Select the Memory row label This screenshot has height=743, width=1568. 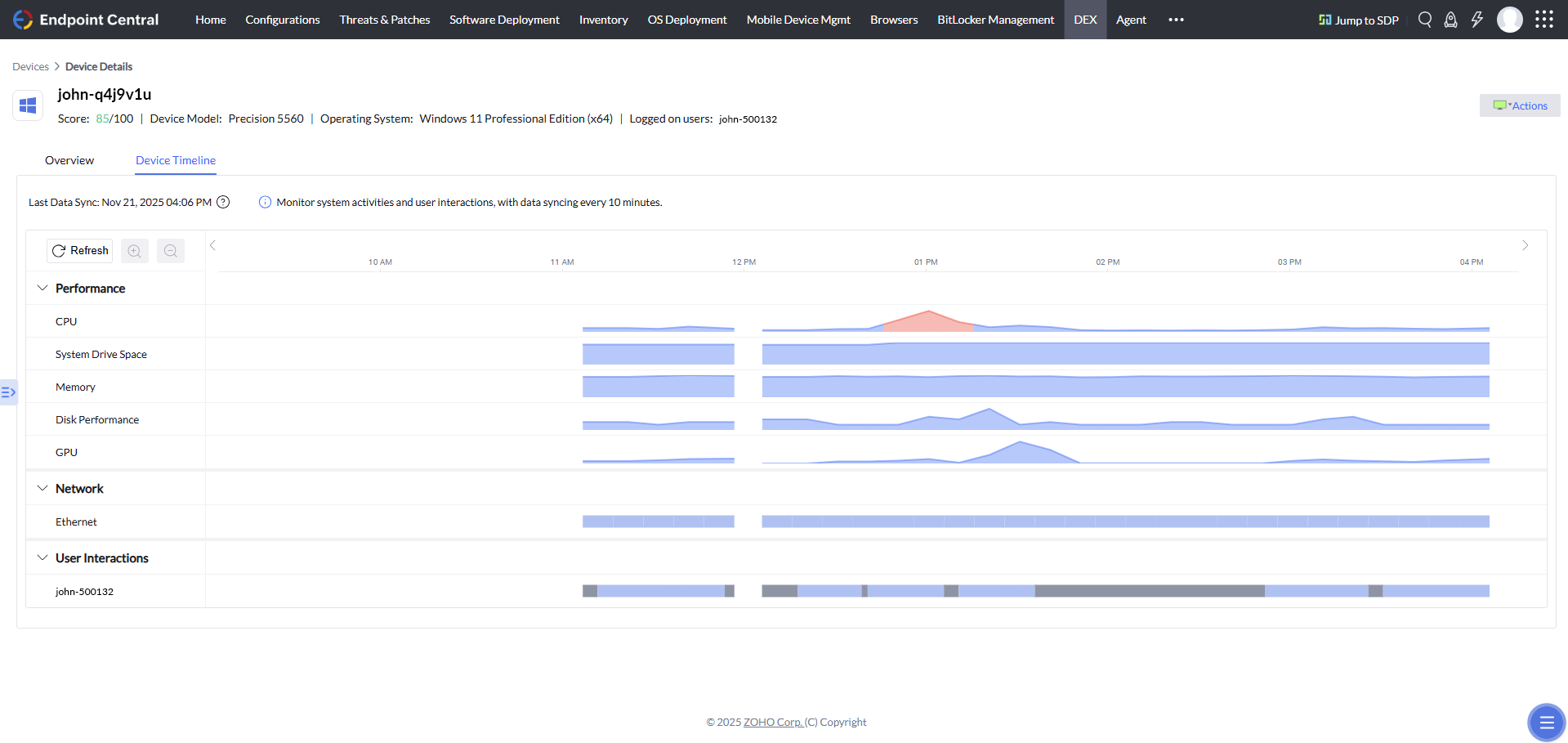point(75,387)
